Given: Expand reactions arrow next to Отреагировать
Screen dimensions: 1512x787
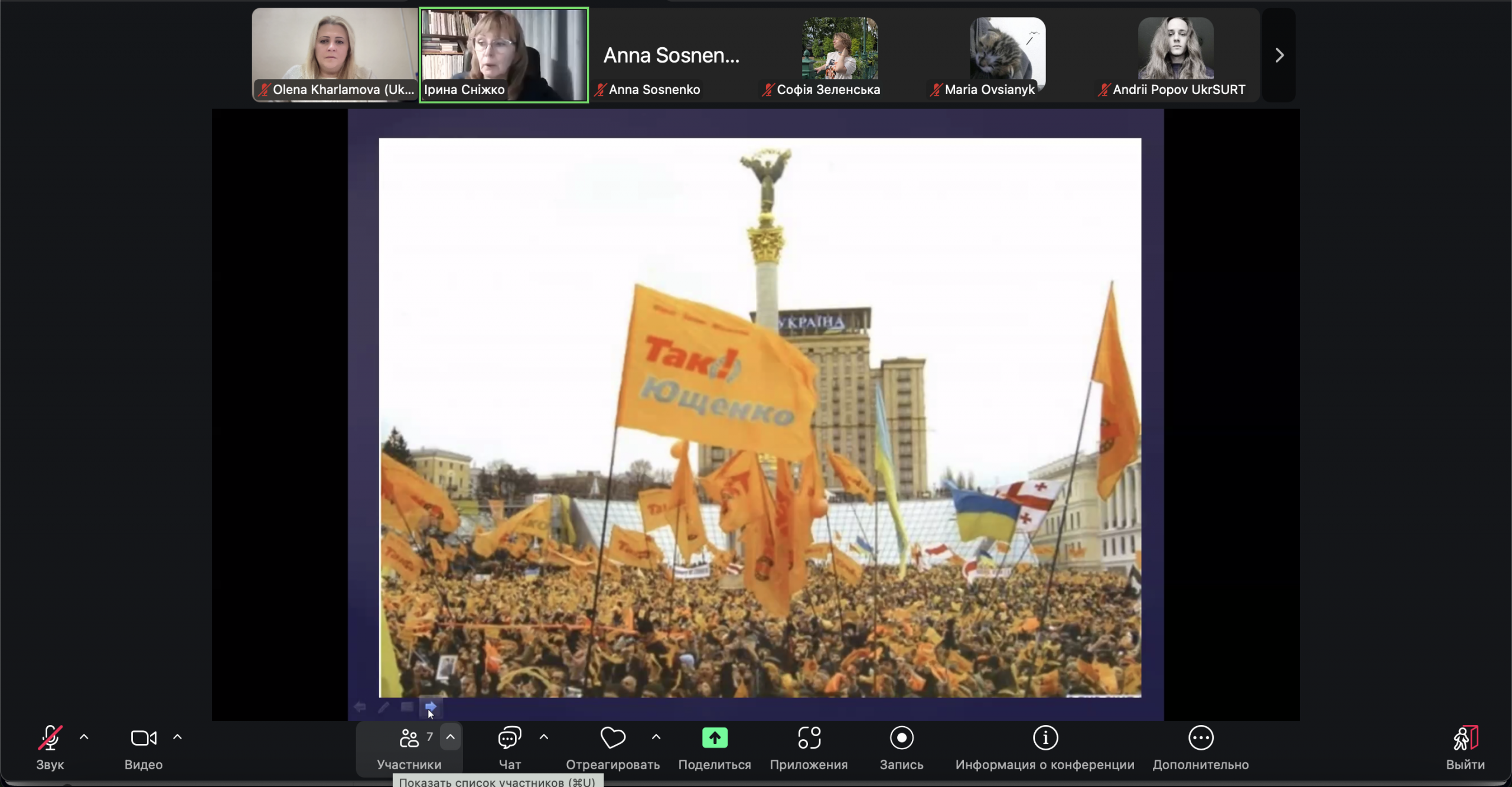Looking at the screenshot, I should [656, 737].
